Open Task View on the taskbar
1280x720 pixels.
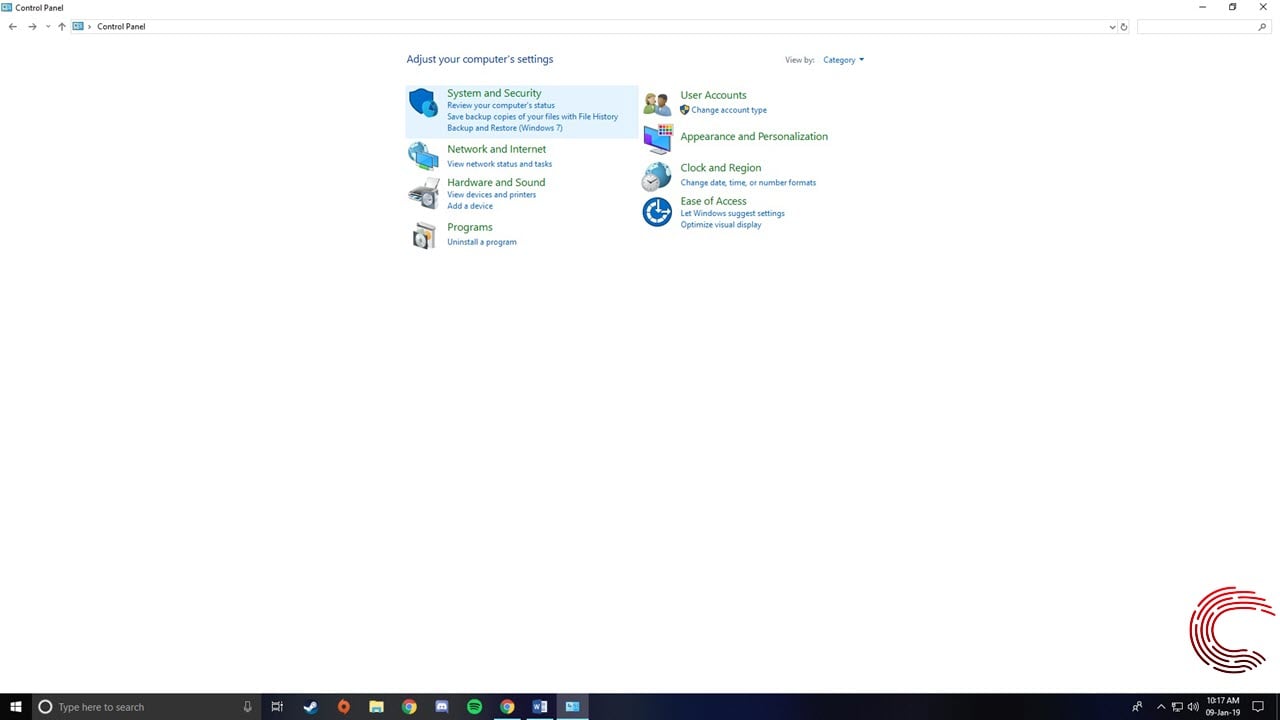point(277,707)
